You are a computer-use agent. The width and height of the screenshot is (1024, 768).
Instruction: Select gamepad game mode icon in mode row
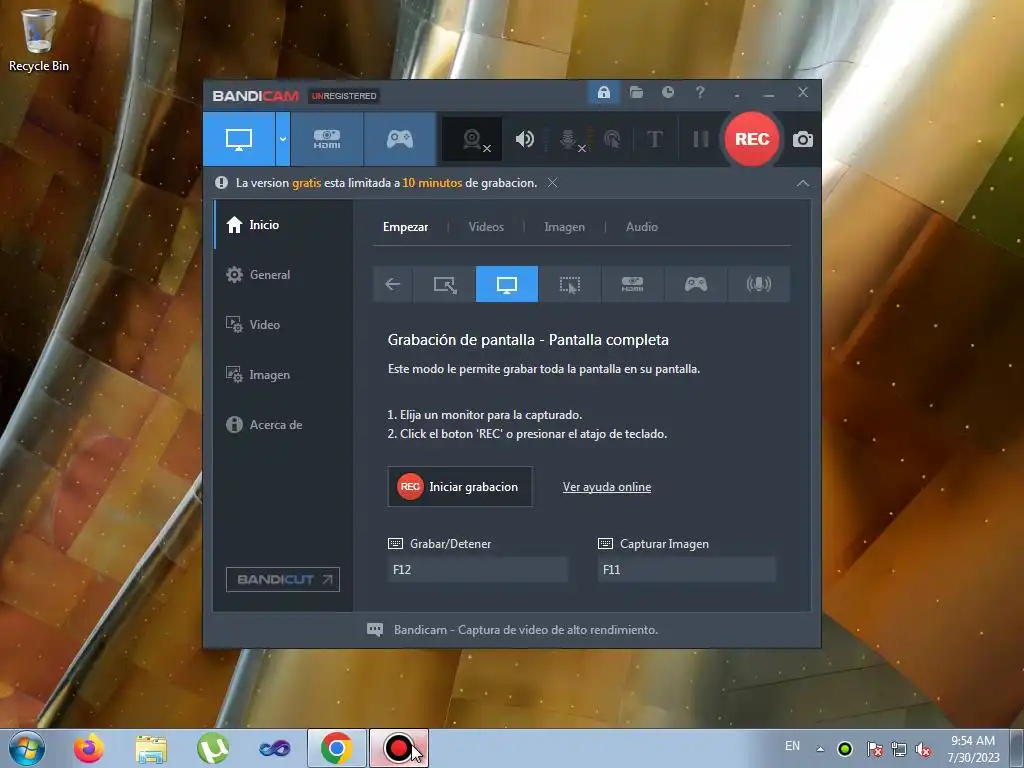click(x=696, y=284)
